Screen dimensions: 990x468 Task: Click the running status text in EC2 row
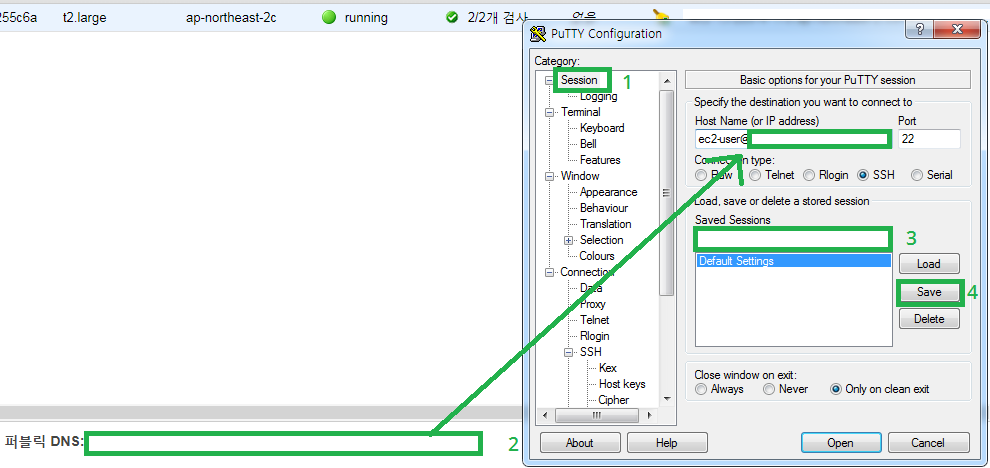tap(366, 18)
